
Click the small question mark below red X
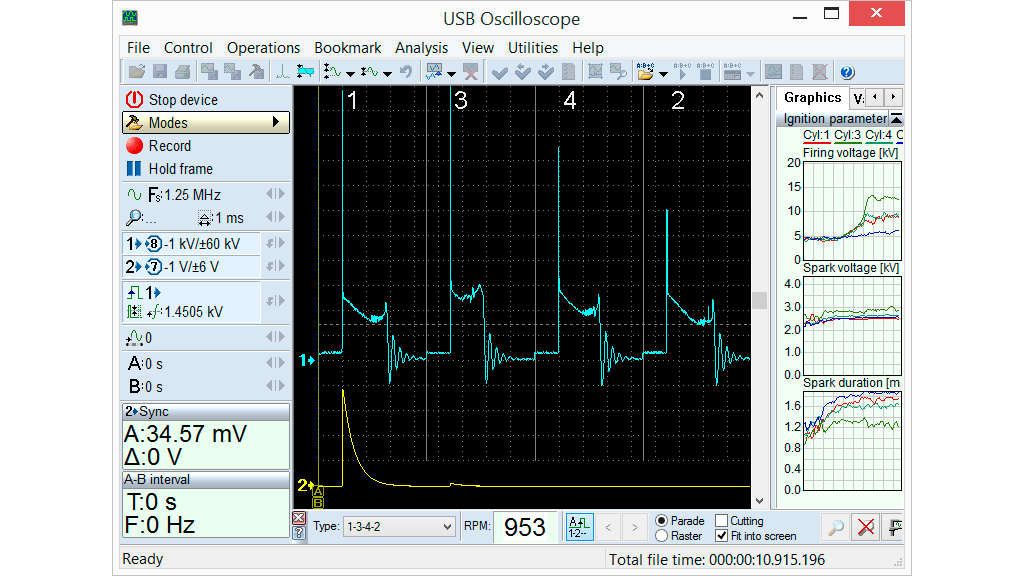point(298,533)
